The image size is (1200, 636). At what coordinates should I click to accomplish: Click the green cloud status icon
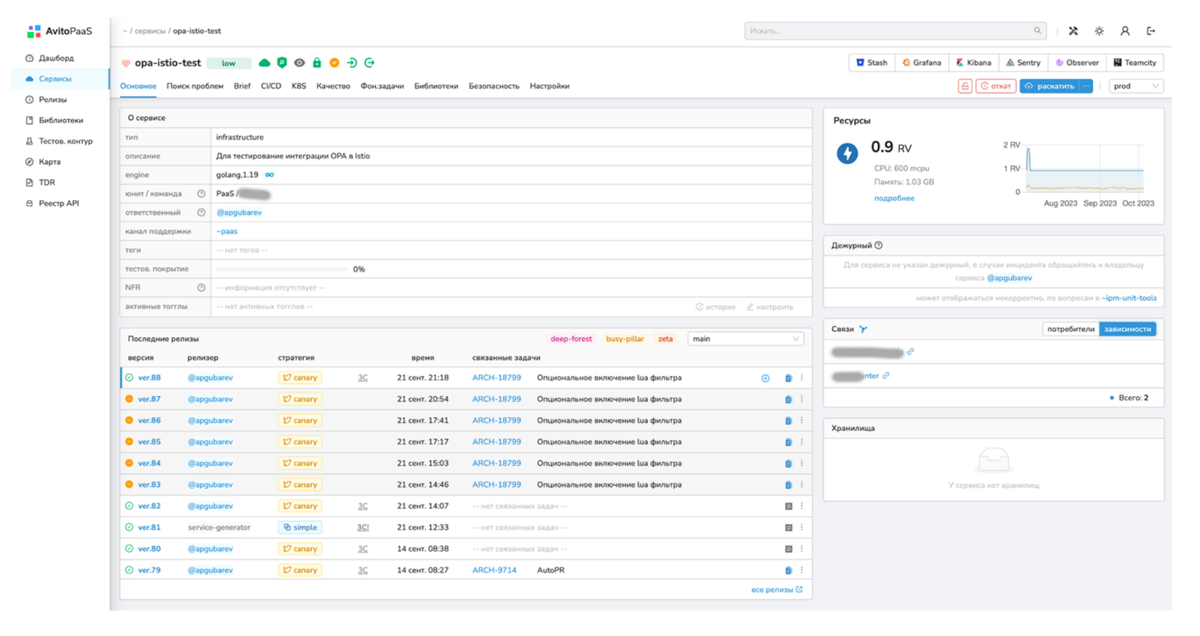coord(265,63)
